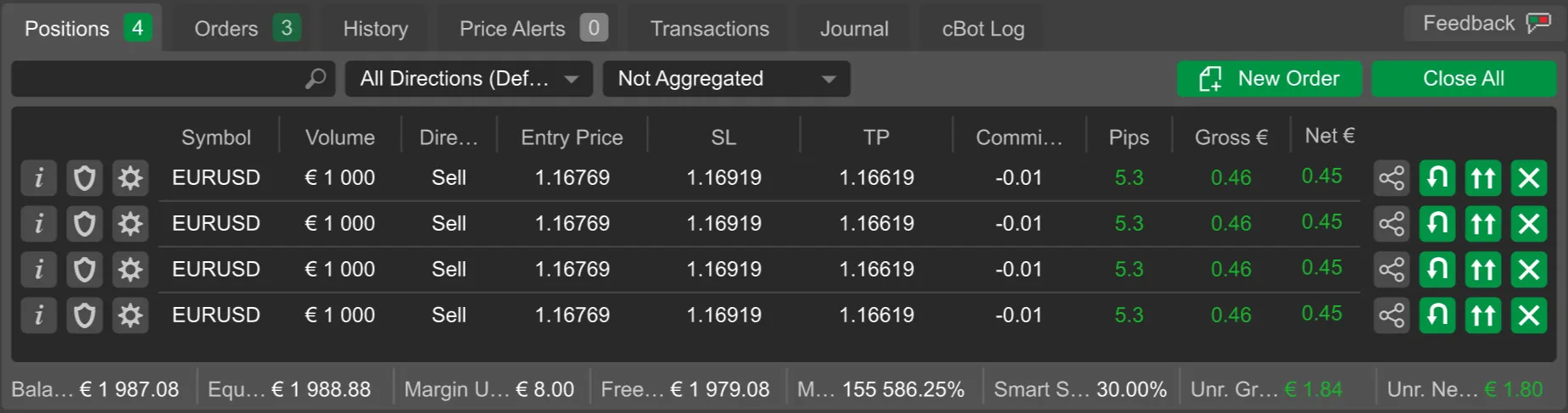Open gear settings for fourth position
Screen dimensions: 1568x413
coord(131,315)
